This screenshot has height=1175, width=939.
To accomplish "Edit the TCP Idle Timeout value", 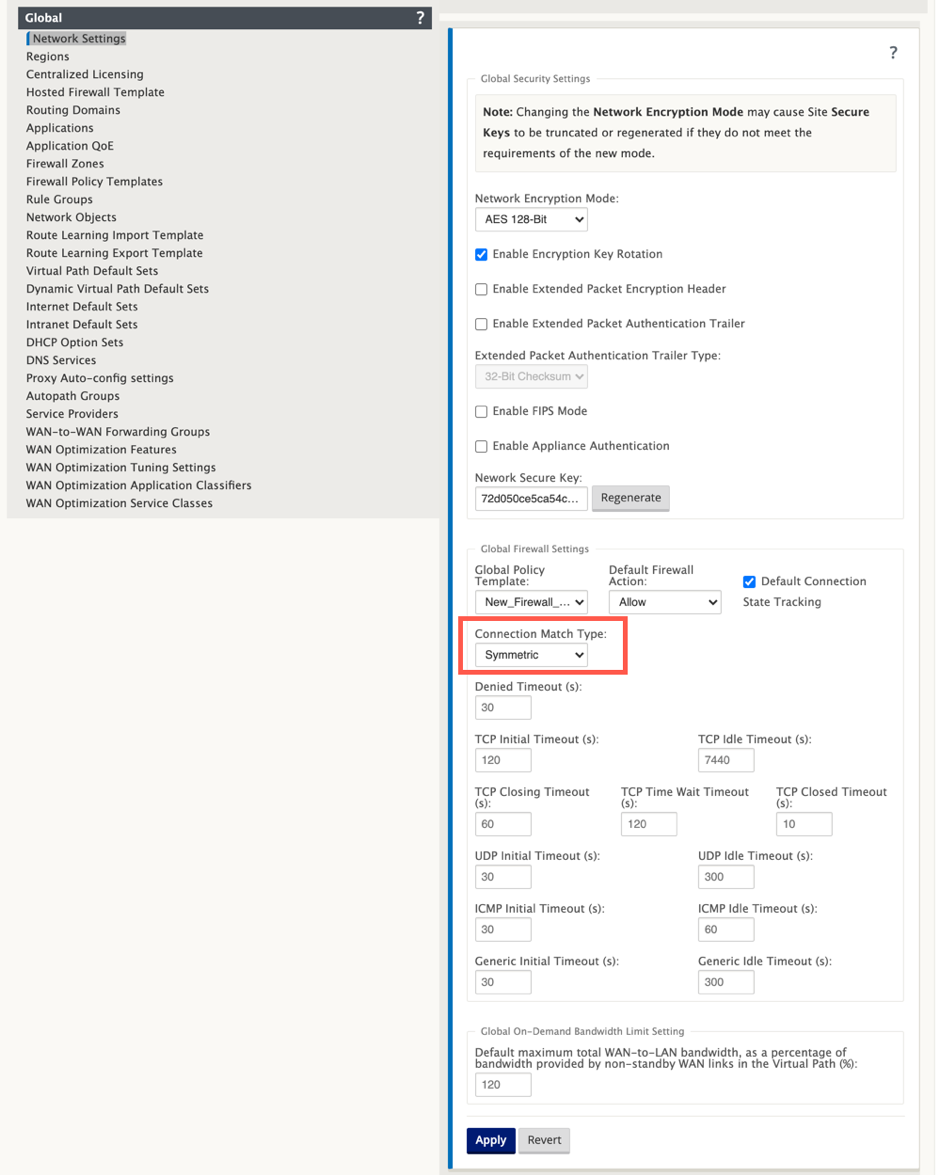I will click(726, 760).
